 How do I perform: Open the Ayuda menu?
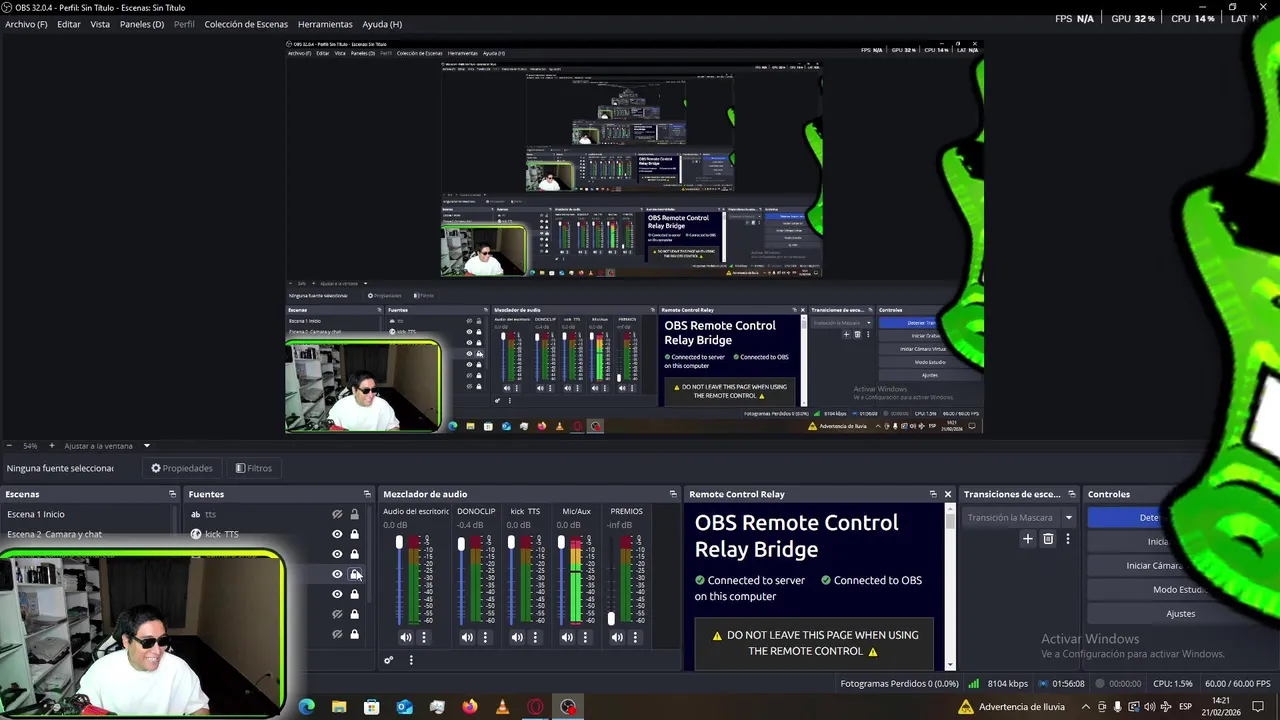coord(382,24)
